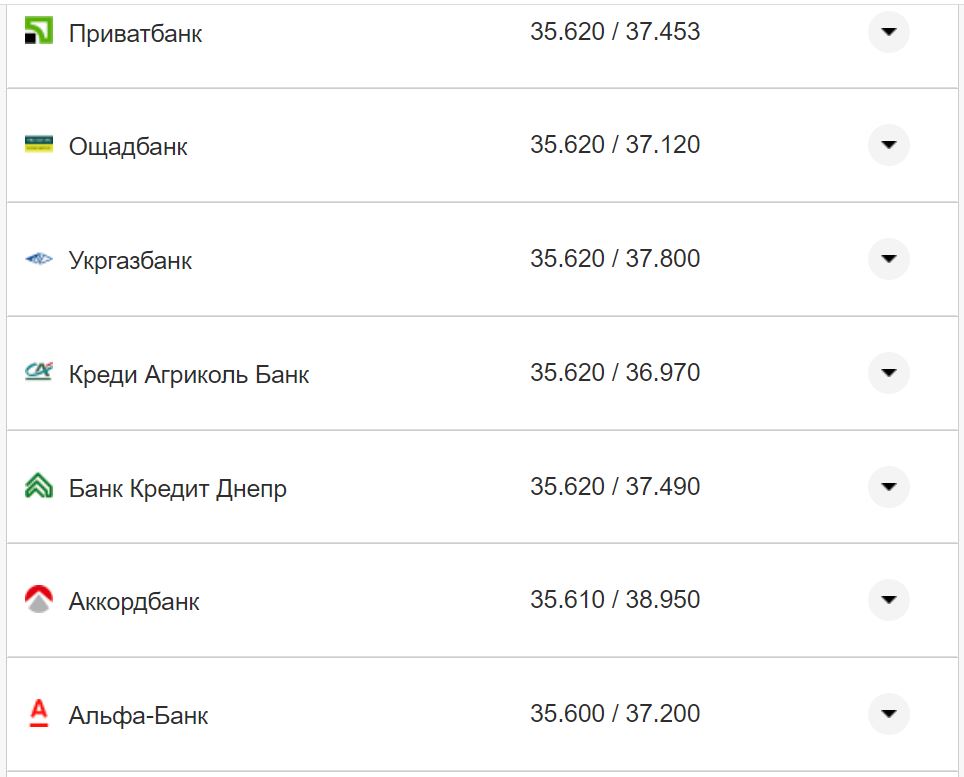
Task: Expand the Альфа-Банк row dropdown
Action: [889, 714]
